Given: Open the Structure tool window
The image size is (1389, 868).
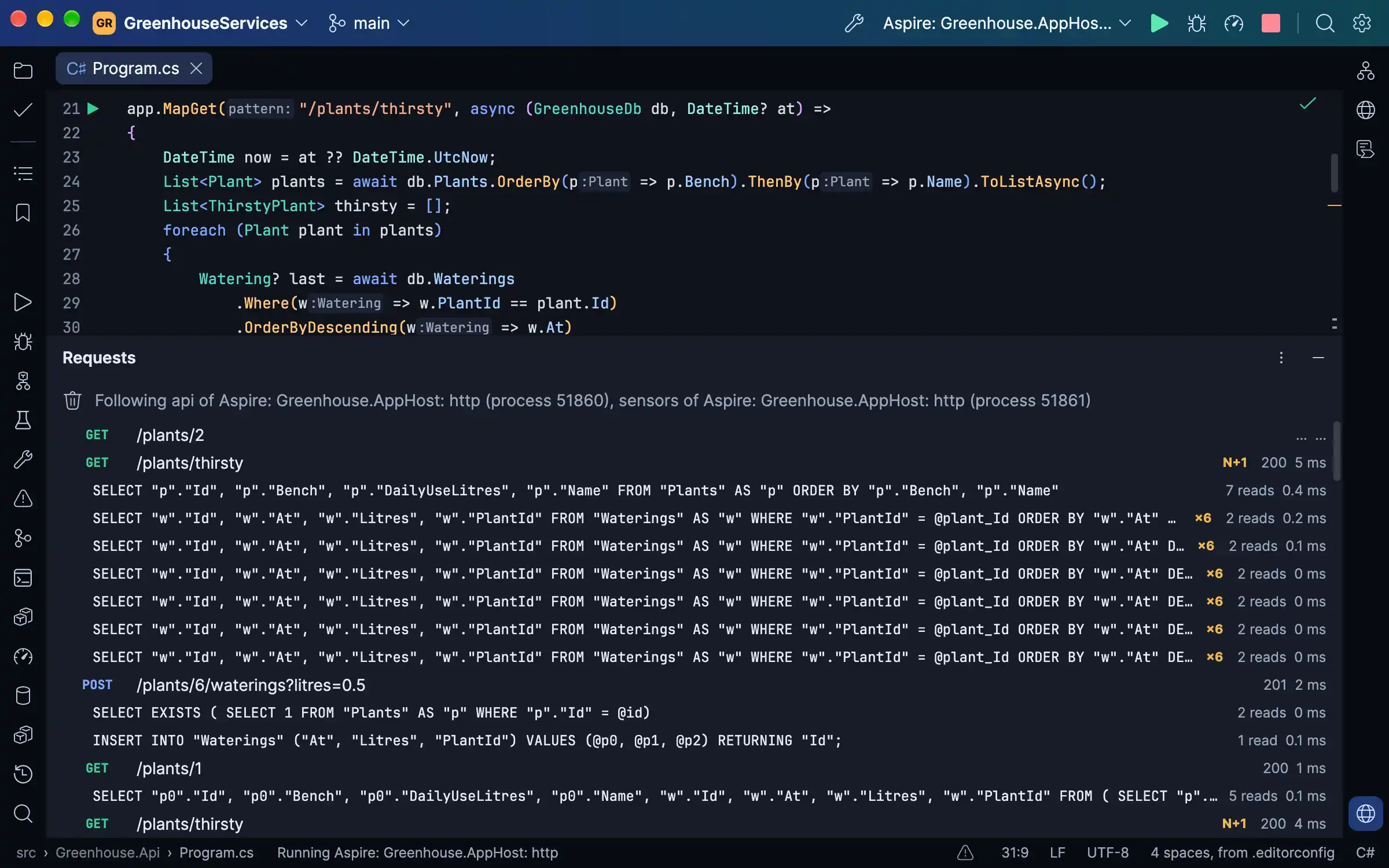Looking at the screenshot, I should tap(23, 173).
